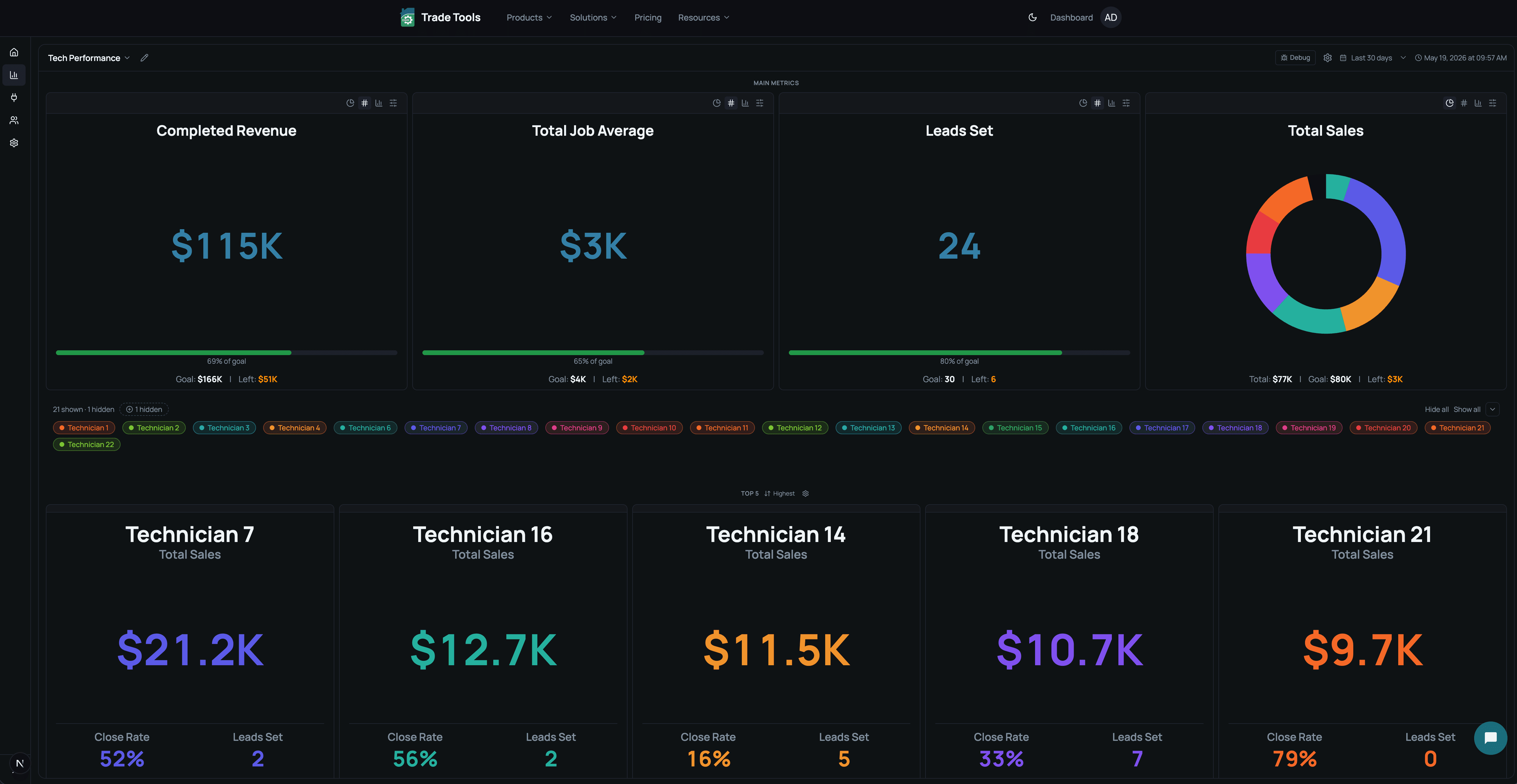Open Leads Set card options sliders

tap(1126, 103)
